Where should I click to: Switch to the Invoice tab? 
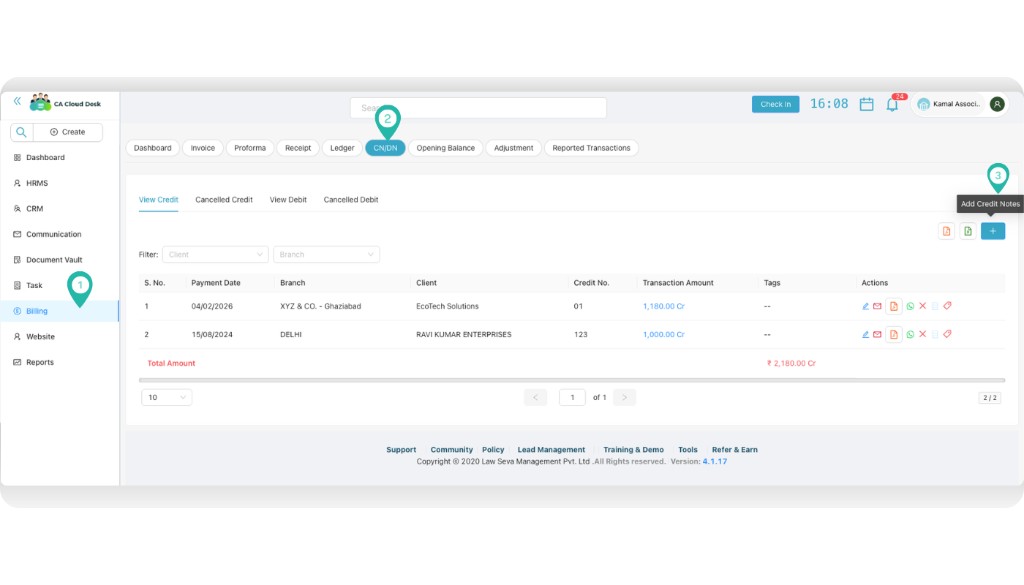click(x=202, y=147)
